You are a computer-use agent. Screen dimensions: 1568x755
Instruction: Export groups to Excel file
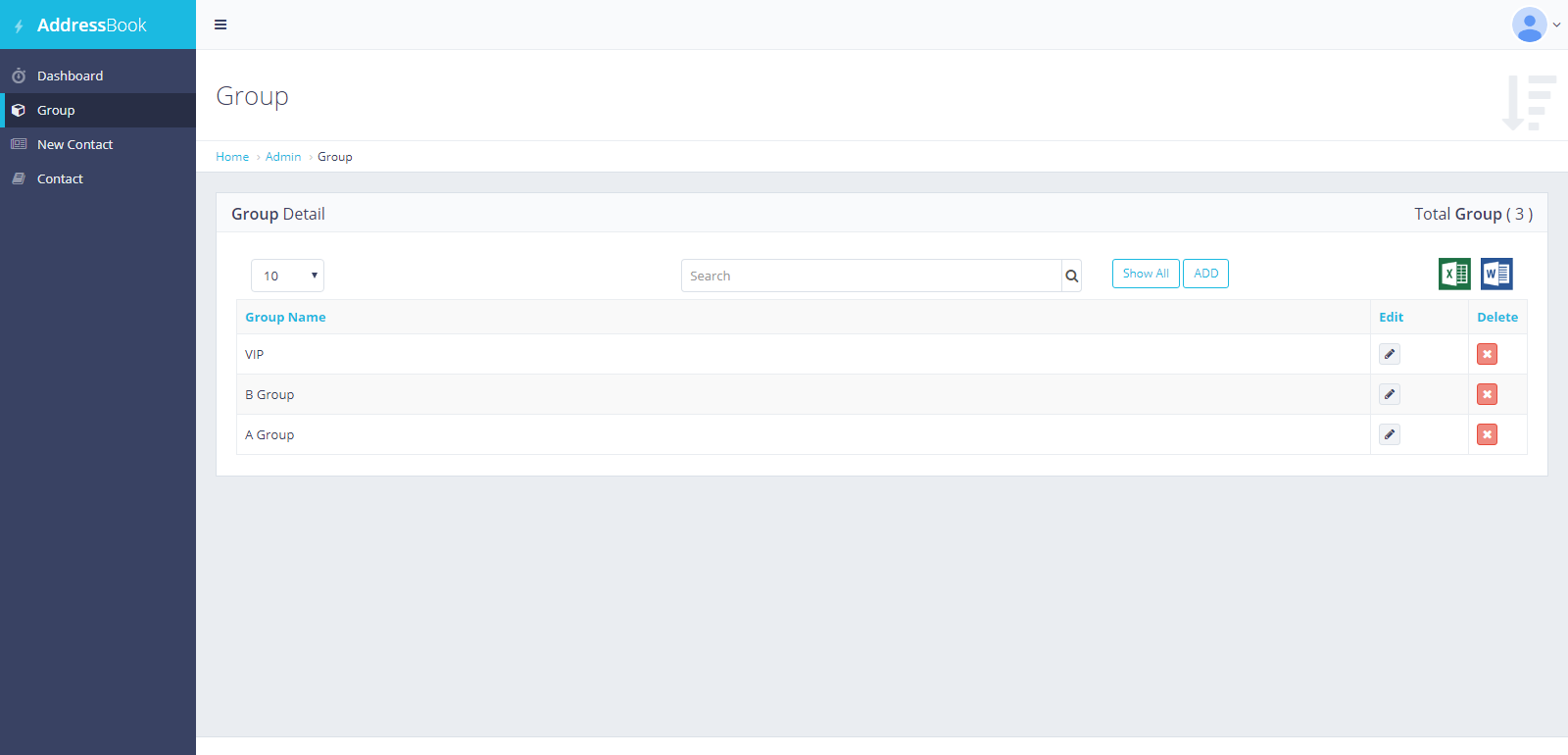coord(1454,275)
